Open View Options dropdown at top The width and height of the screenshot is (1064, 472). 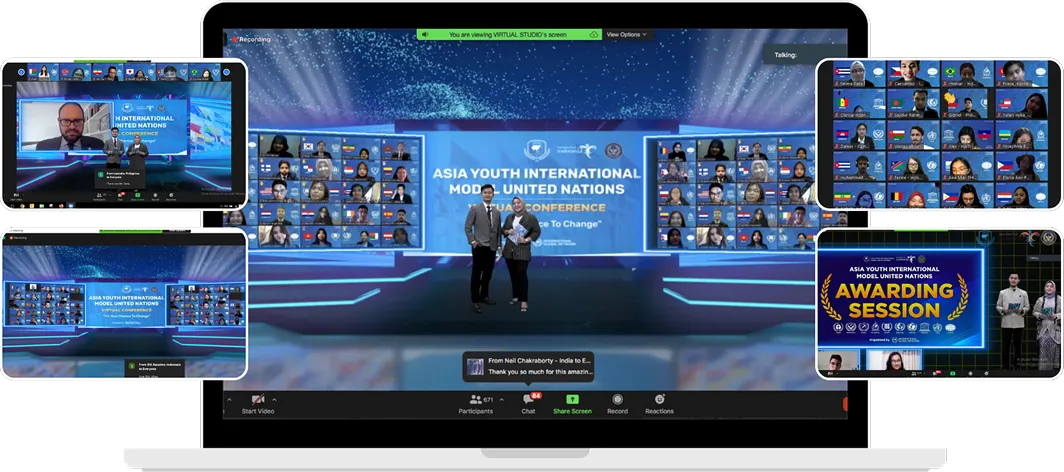[626, 34]
